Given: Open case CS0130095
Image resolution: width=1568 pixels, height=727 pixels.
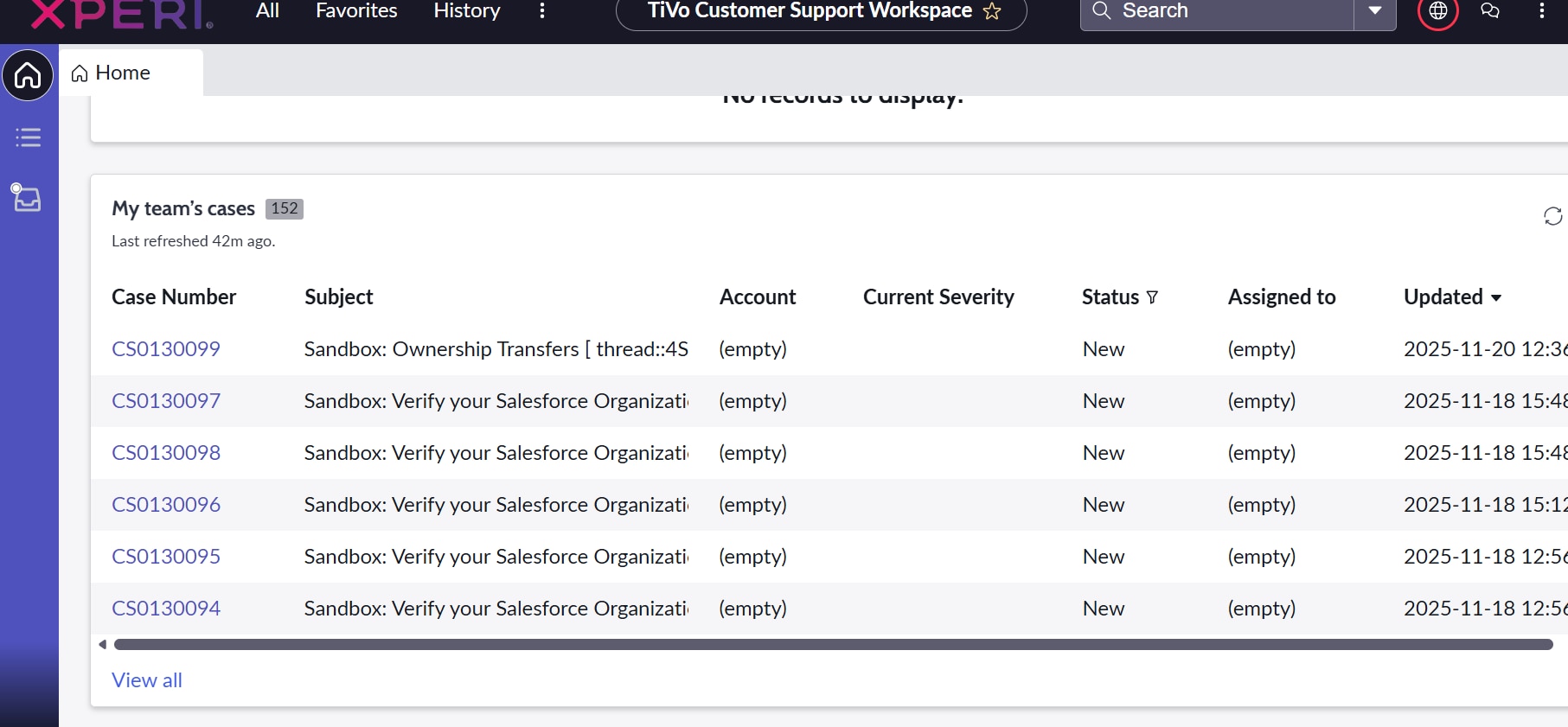Looking at the screenshot, I should (166, 557).
